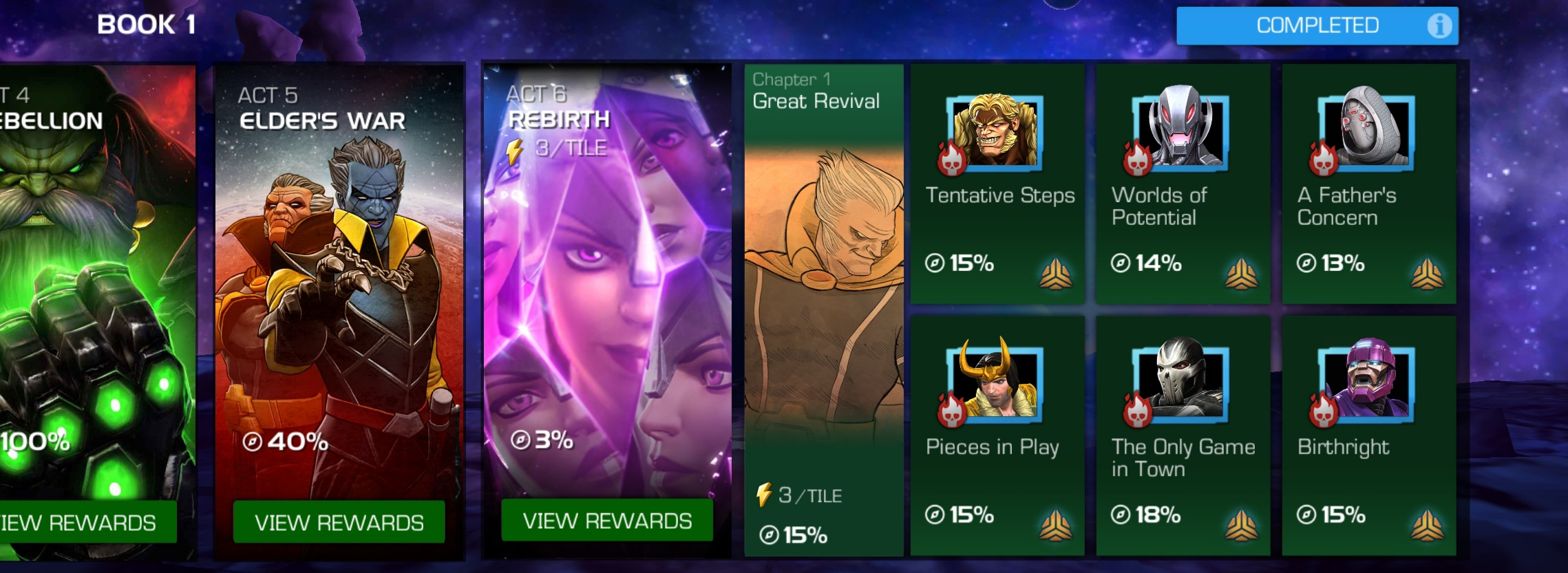Select Chapter 1 Great Revival panel
Screen dimensions: 1568x573
824,310
